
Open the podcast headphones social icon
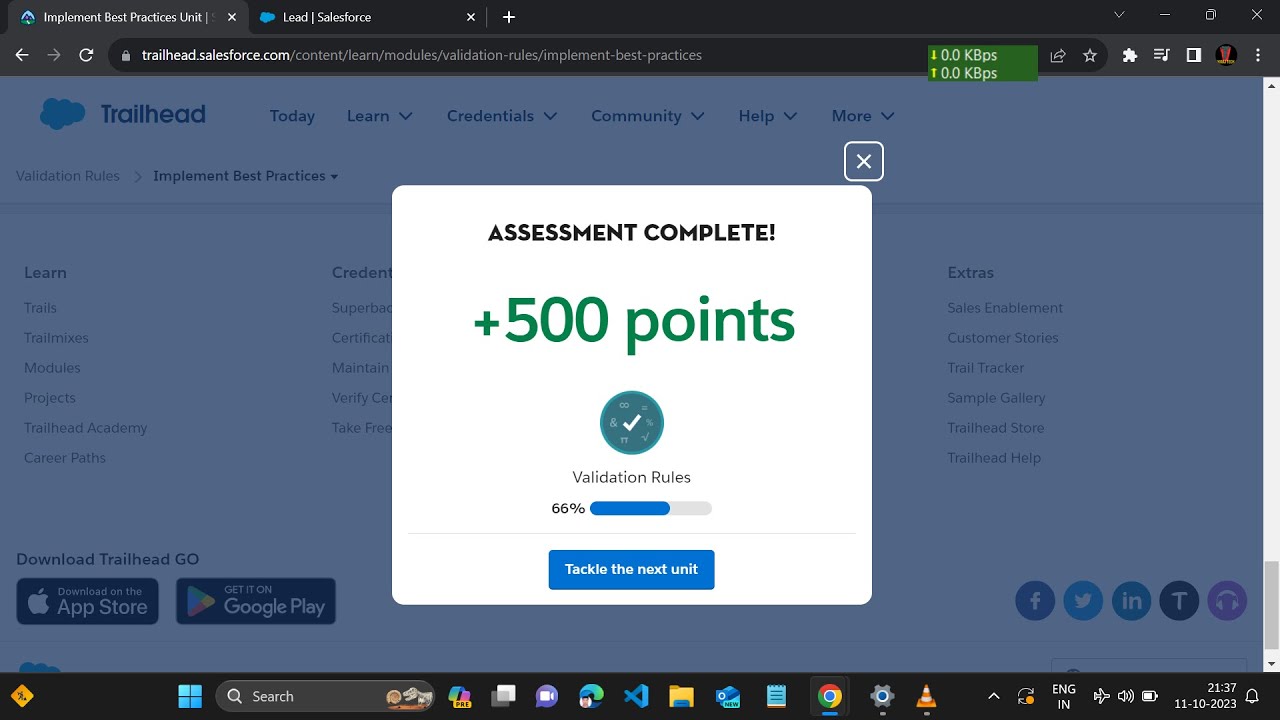pos(1227,601)
